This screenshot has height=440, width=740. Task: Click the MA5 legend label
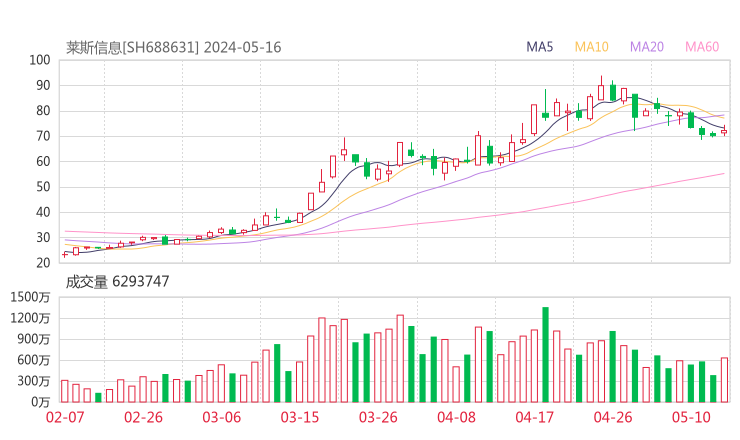click(x=539, y=47)
